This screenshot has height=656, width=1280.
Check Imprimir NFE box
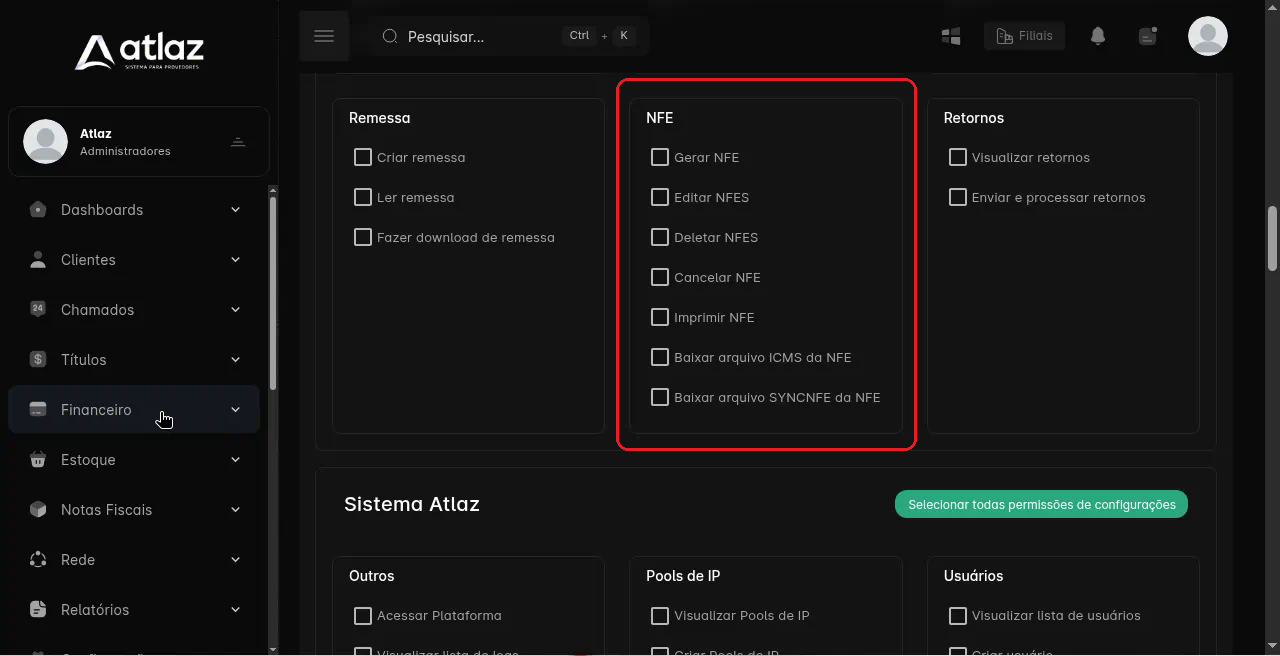[x=660, y=317]
